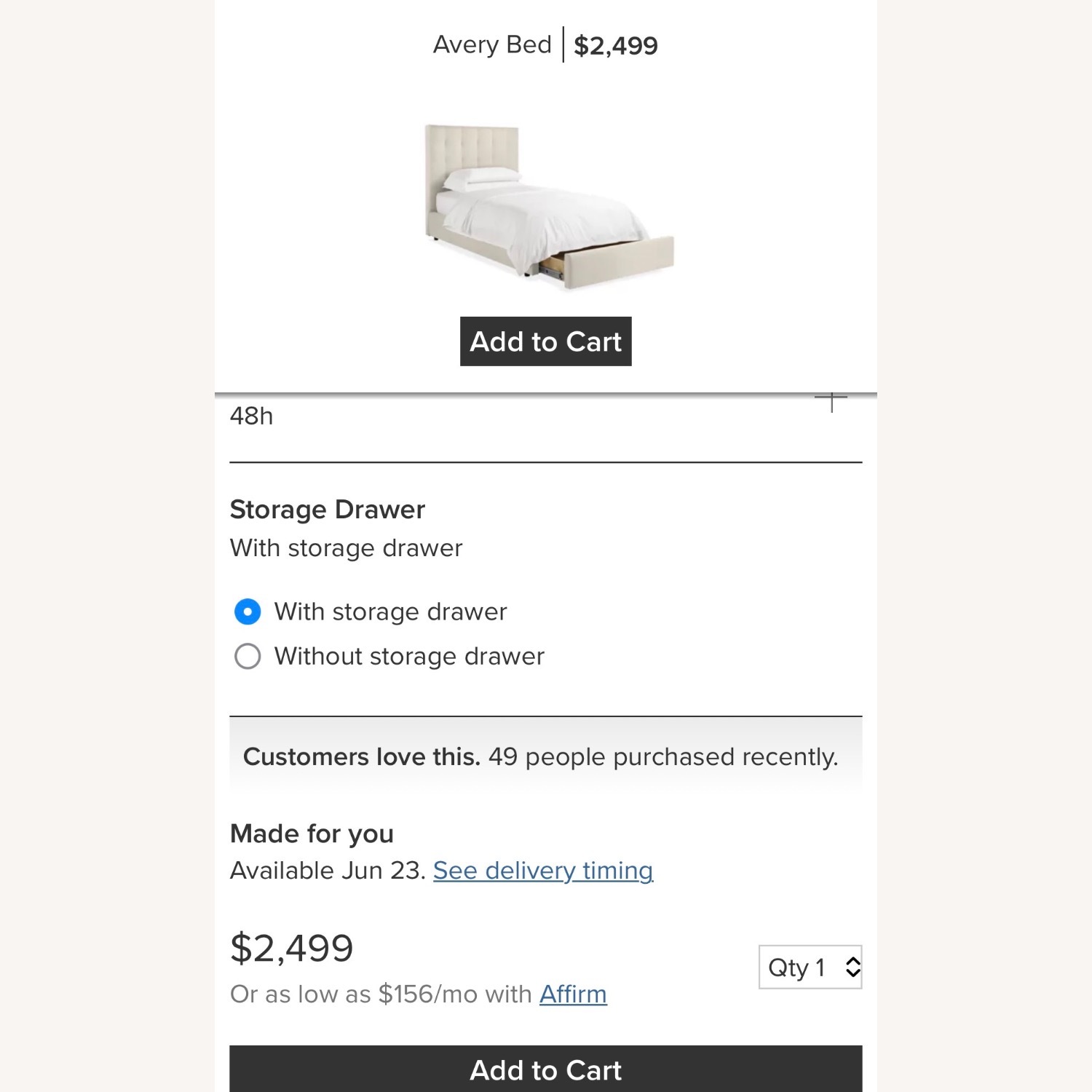
Task: Click the up-down arrows in Qty selector
Action: [852, 968]
